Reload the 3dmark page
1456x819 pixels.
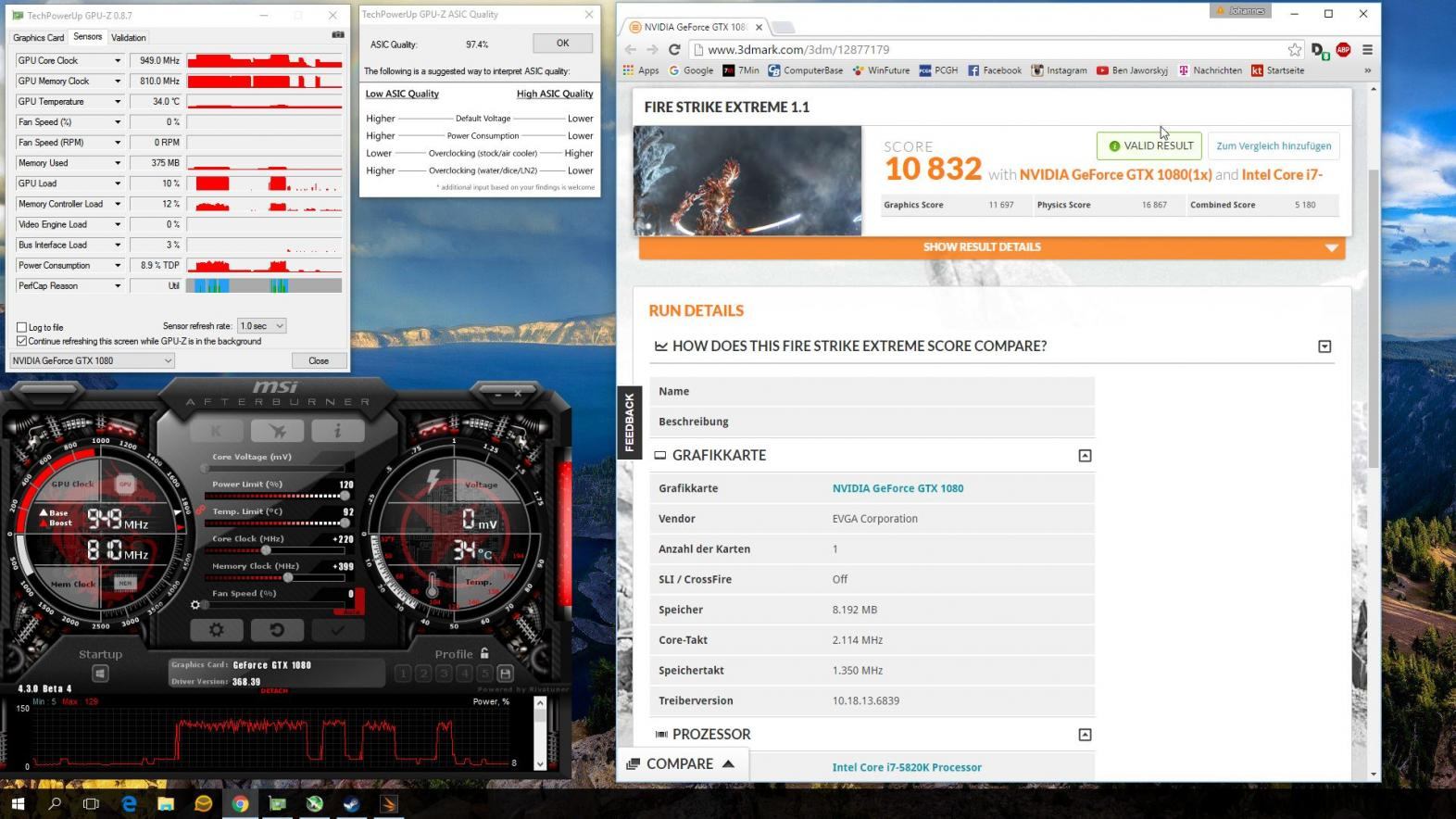674,50
